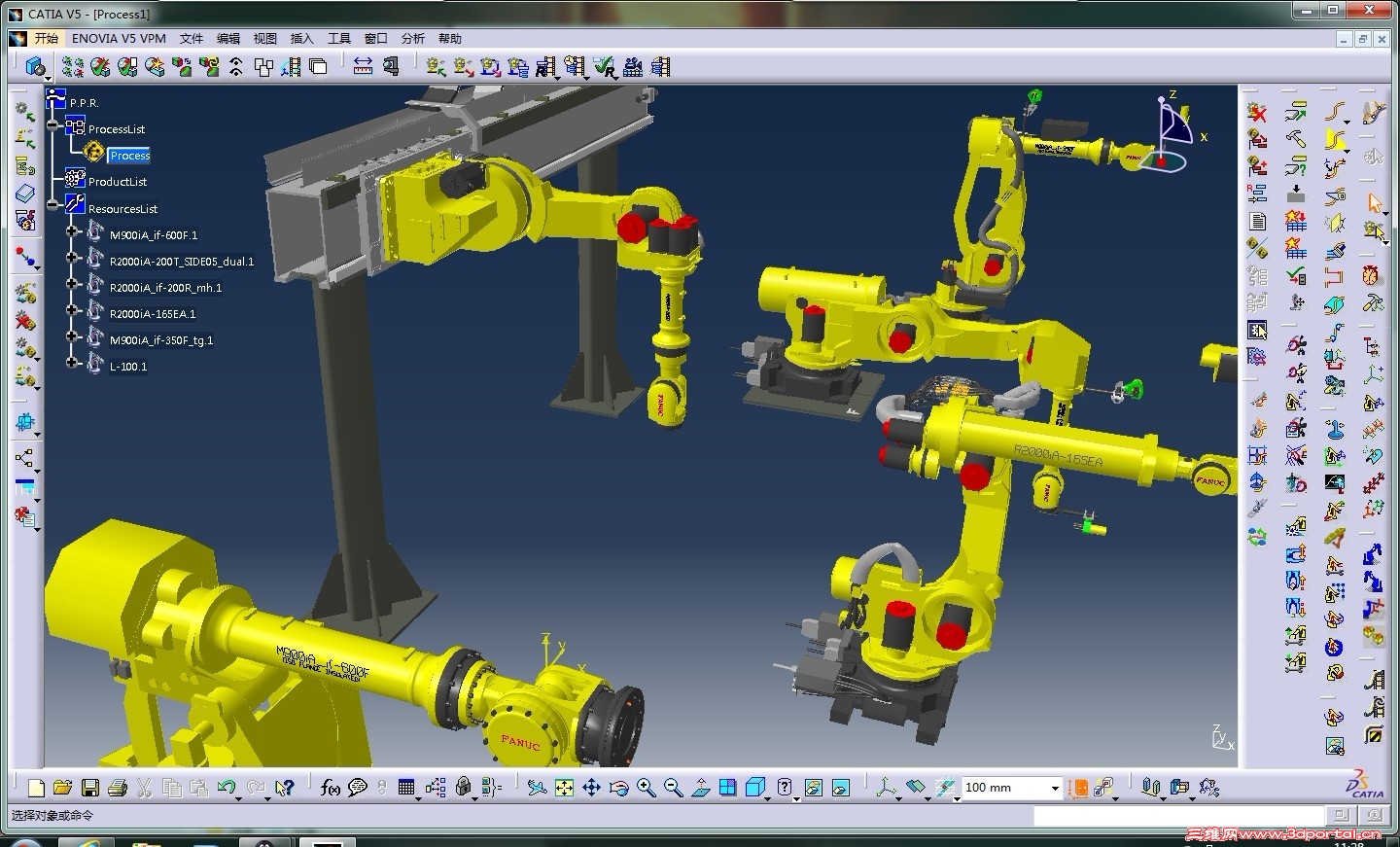Expand the R2000iA-165EA.1 resource node
1400x847 pixels.
tap(72, 310)
